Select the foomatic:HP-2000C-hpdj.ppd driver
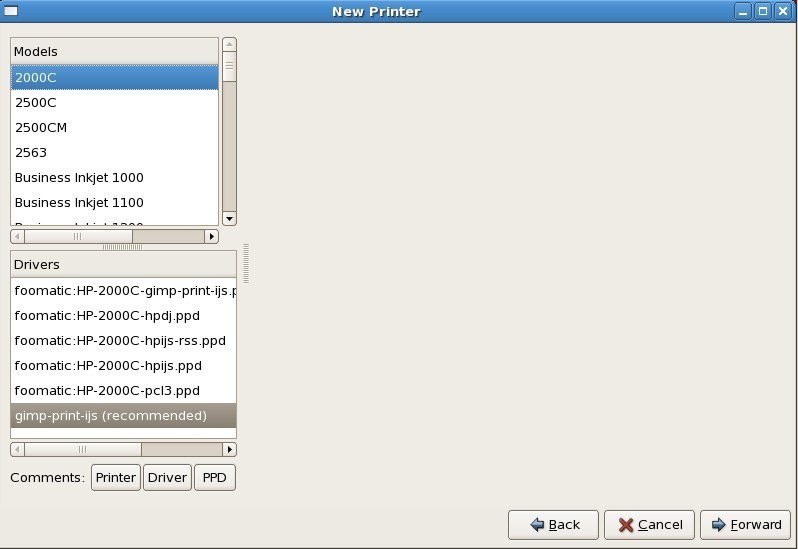The image size is (798, 549). coord(123,315)
